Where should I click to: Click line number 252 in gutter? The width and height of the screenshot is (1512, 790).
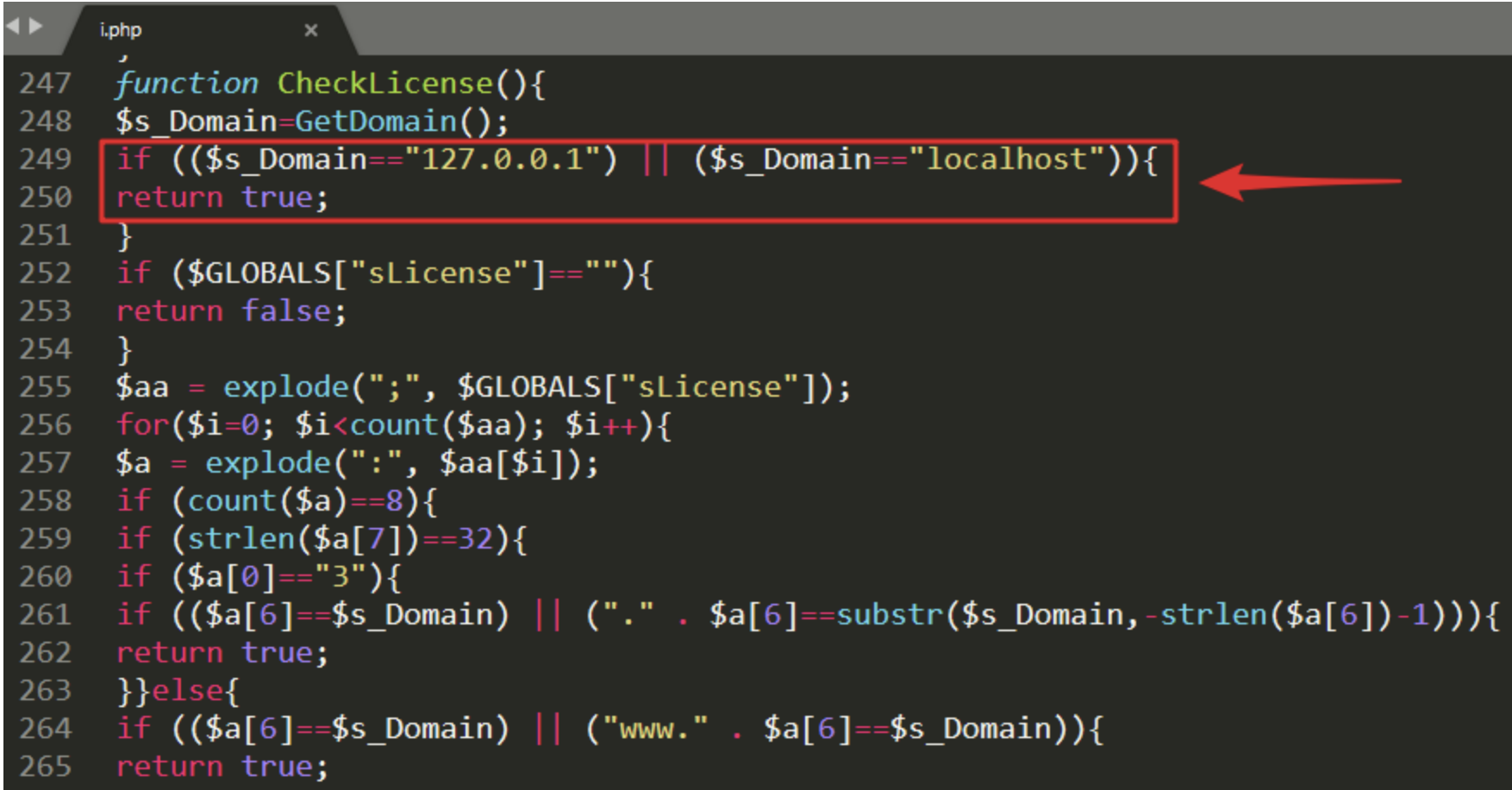coord(46,273)
